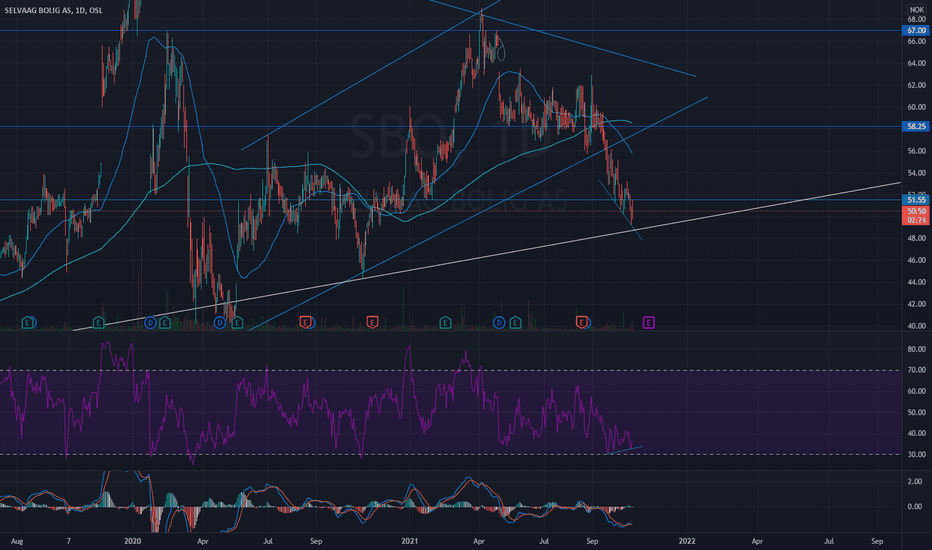This screenshot has width=932, height=550.
Task: Open the NOK currency selector
Action: tap(917, 10)
